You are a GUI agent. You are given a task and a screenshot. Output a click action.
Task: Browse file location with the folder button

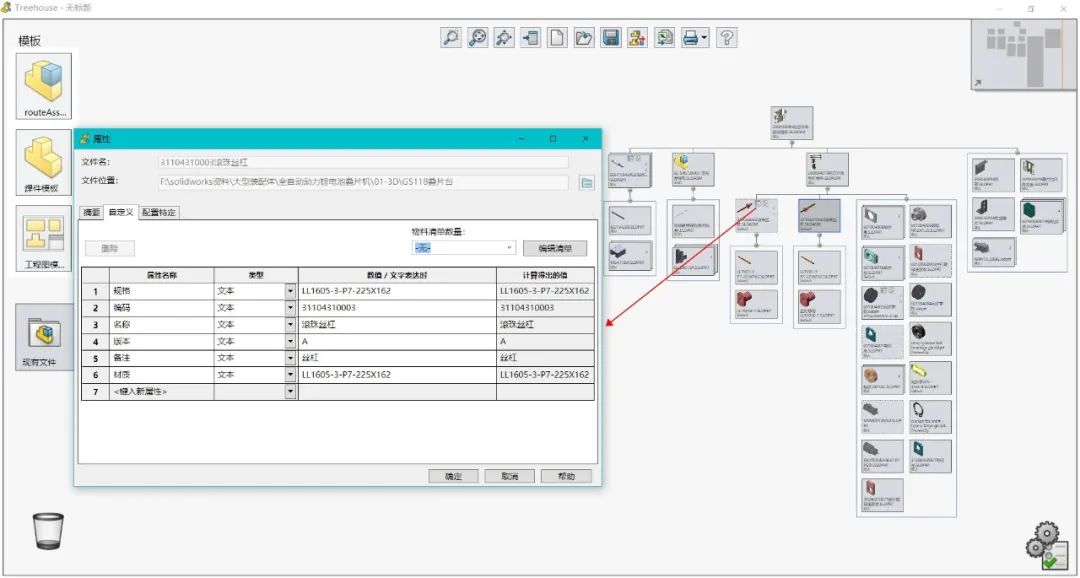pyautogui.click(x=587, y=183)
